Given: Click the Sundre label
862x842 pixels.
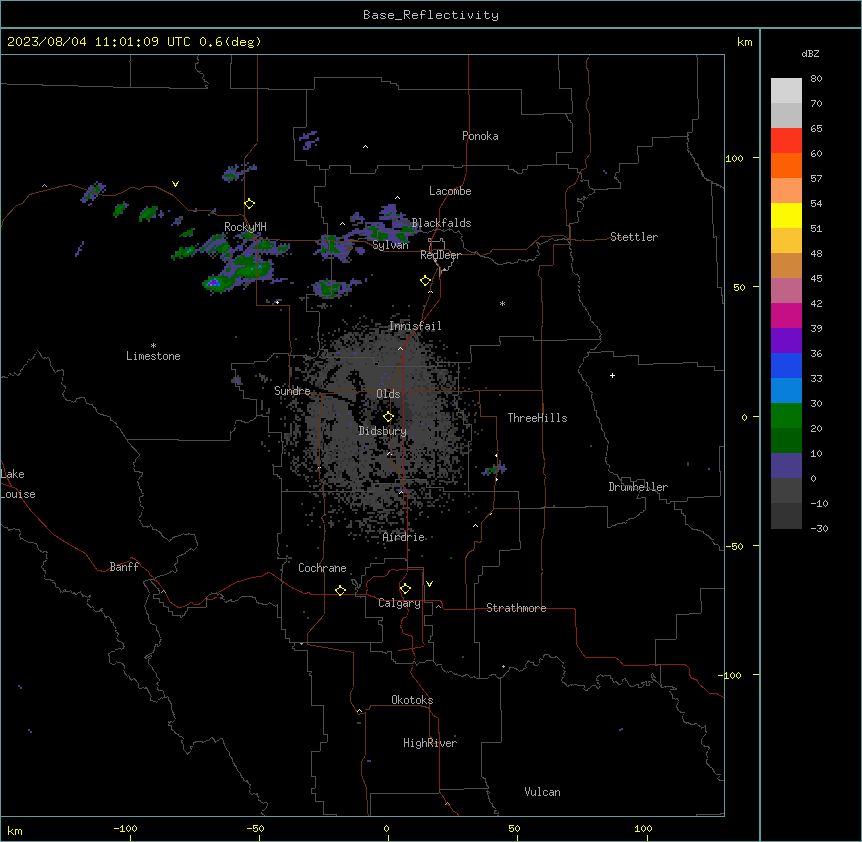Looking at the screenshot, I should coord(292,391).
